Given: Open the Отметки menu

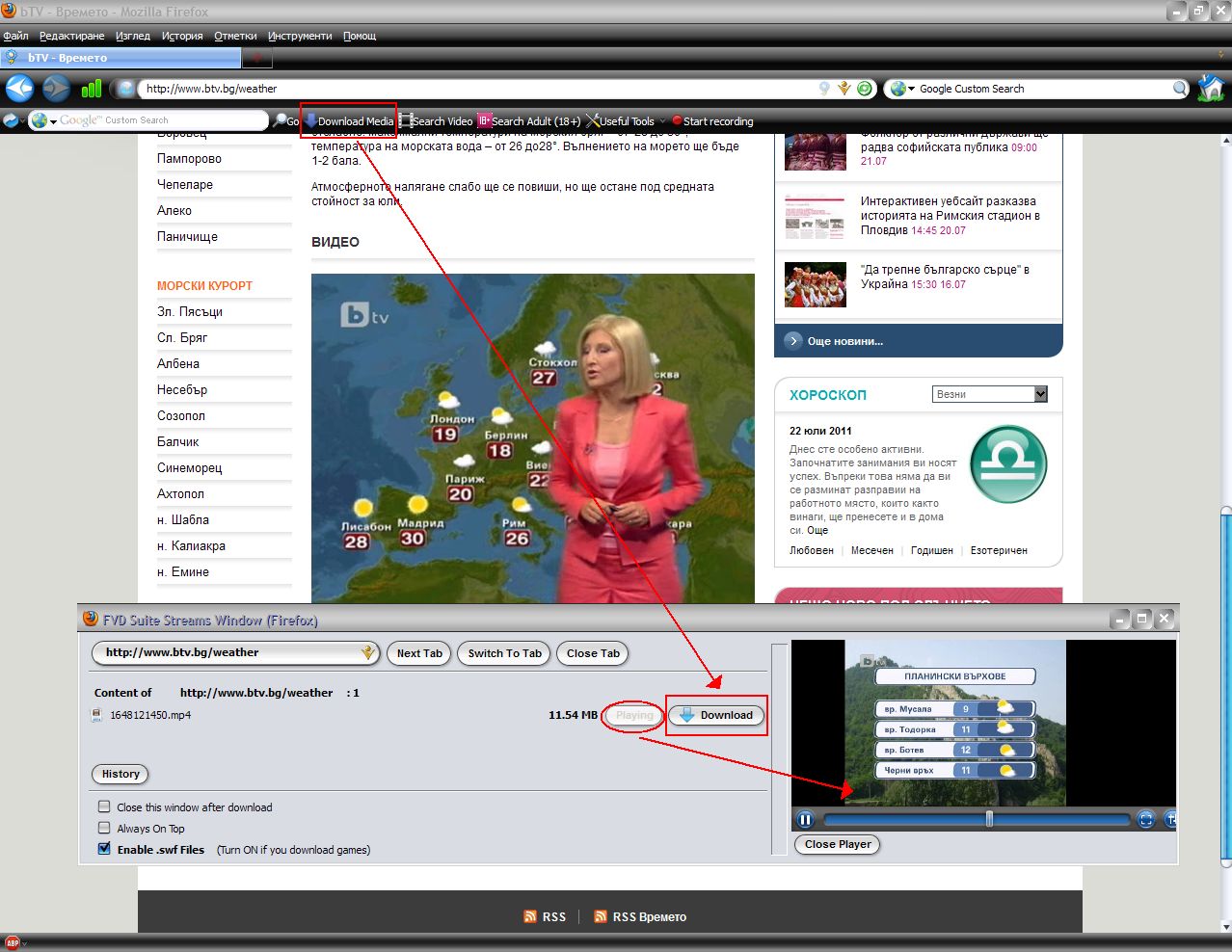Looking at the screenshot, I should tap(235, 36).
